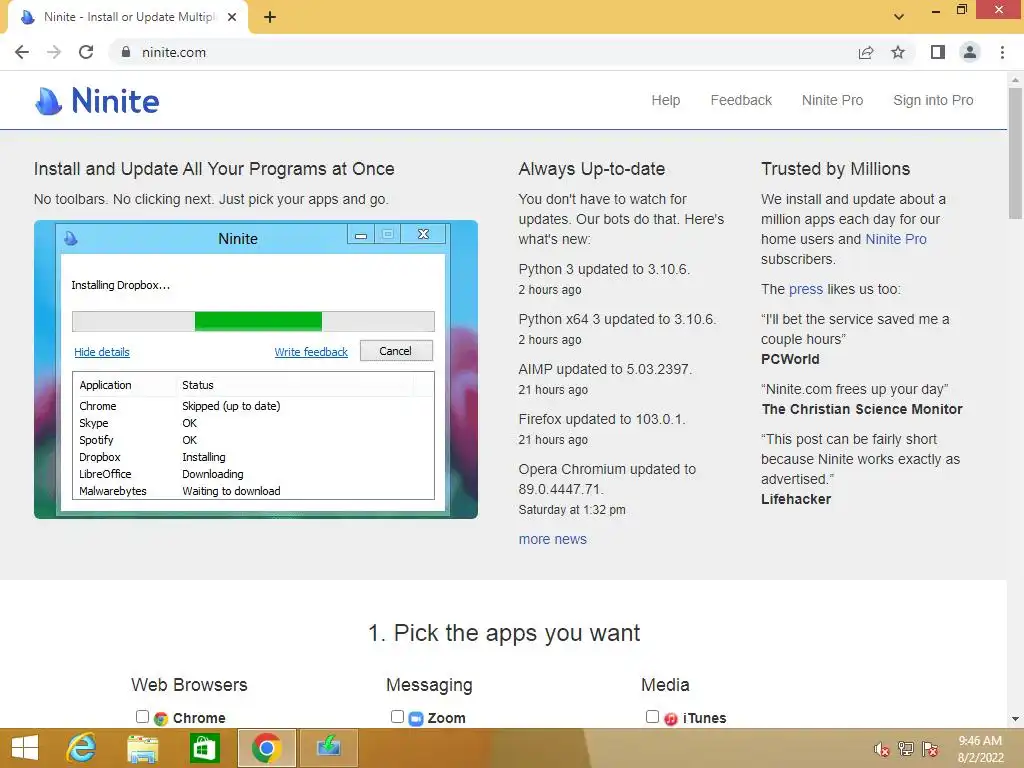Click the 'Messaging' heading
The height and width of the screenshot is (768, 1024).
click(x=429, y=685)
